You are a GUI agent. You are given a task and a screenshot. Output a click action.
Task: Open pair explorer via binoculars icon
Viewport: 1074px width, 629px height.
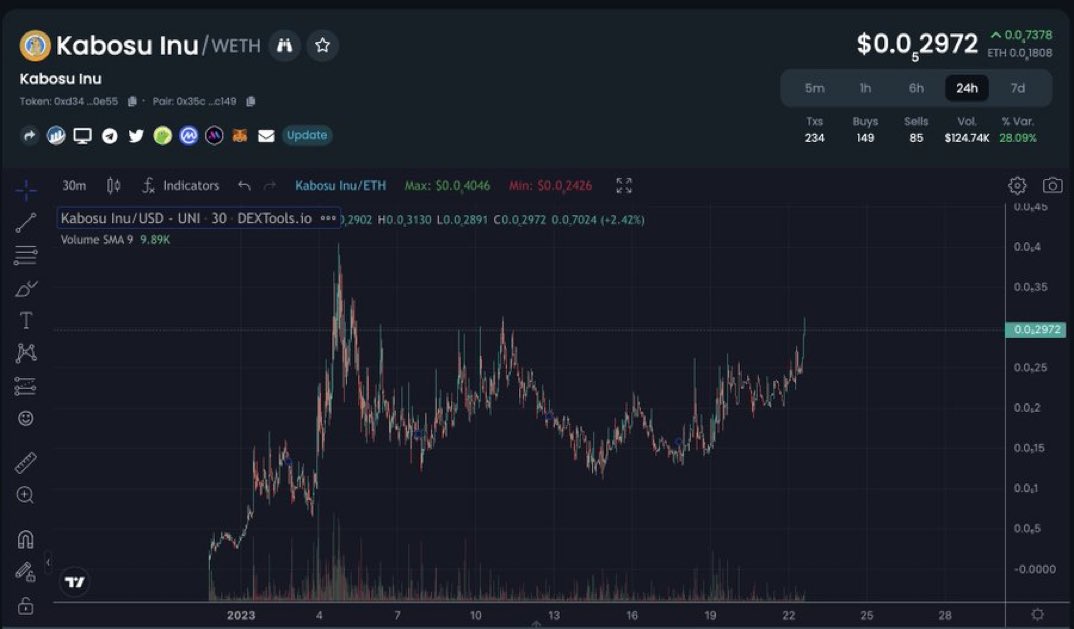[x=284, y=45]
